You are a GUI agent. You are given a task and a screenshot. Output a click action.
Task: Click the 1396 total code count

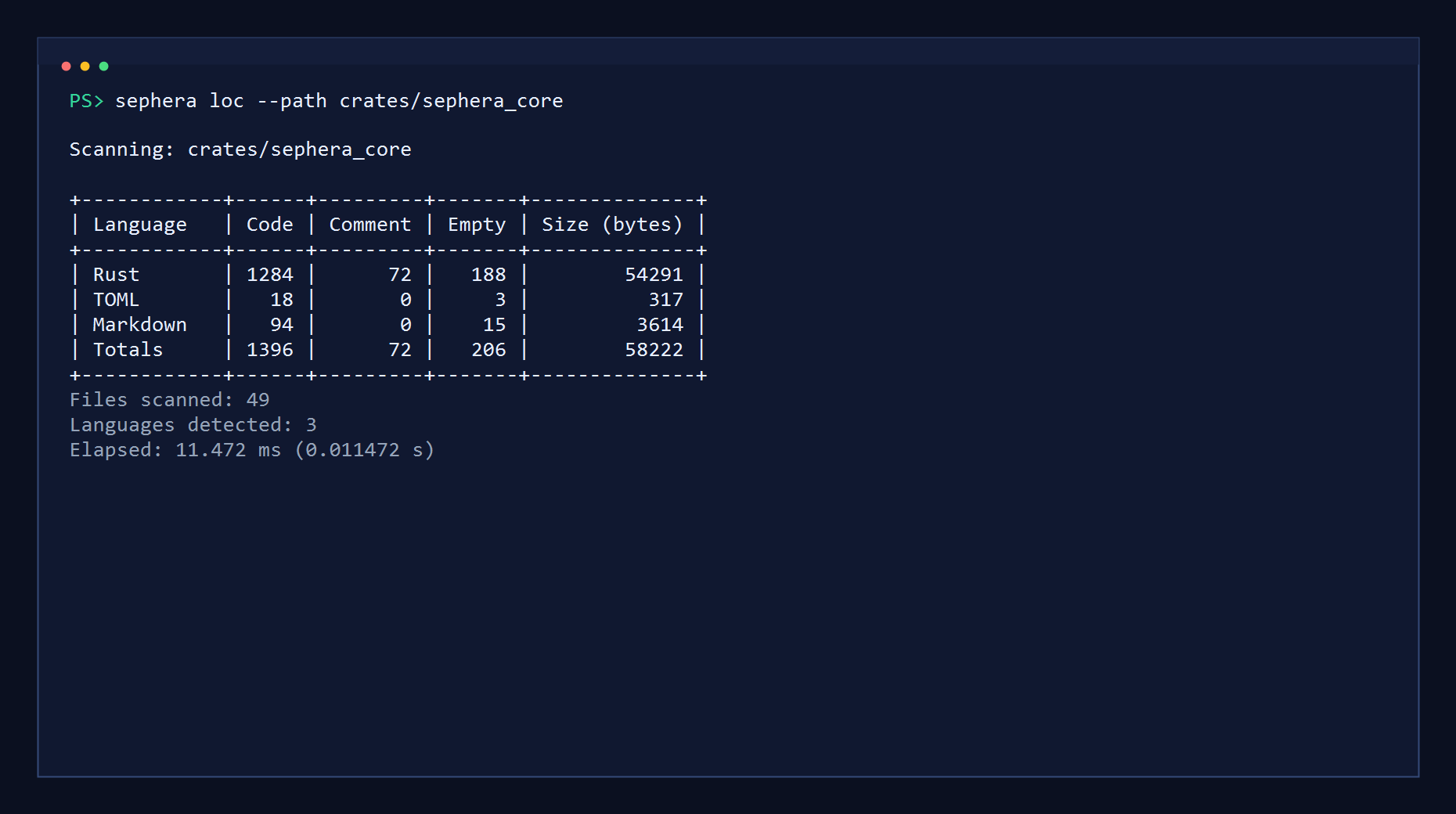point(269,350)
